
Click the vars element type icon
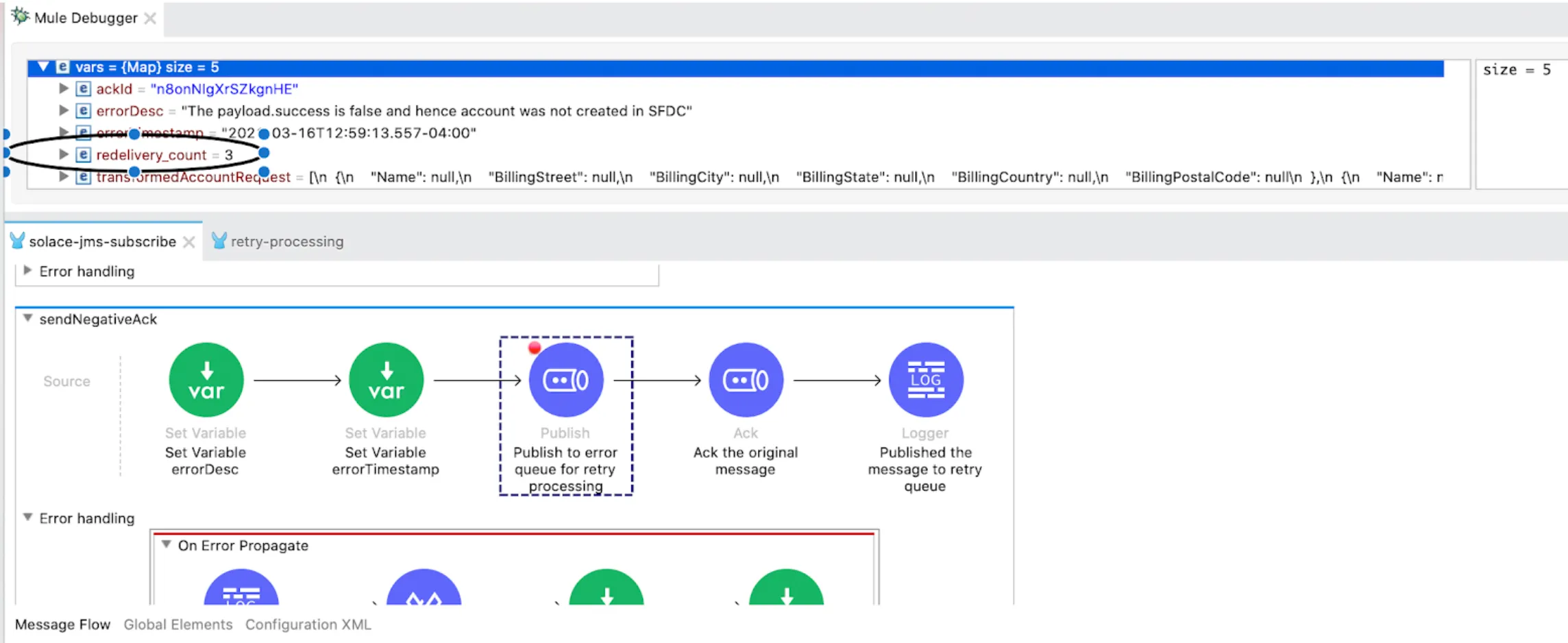[62, 67]
